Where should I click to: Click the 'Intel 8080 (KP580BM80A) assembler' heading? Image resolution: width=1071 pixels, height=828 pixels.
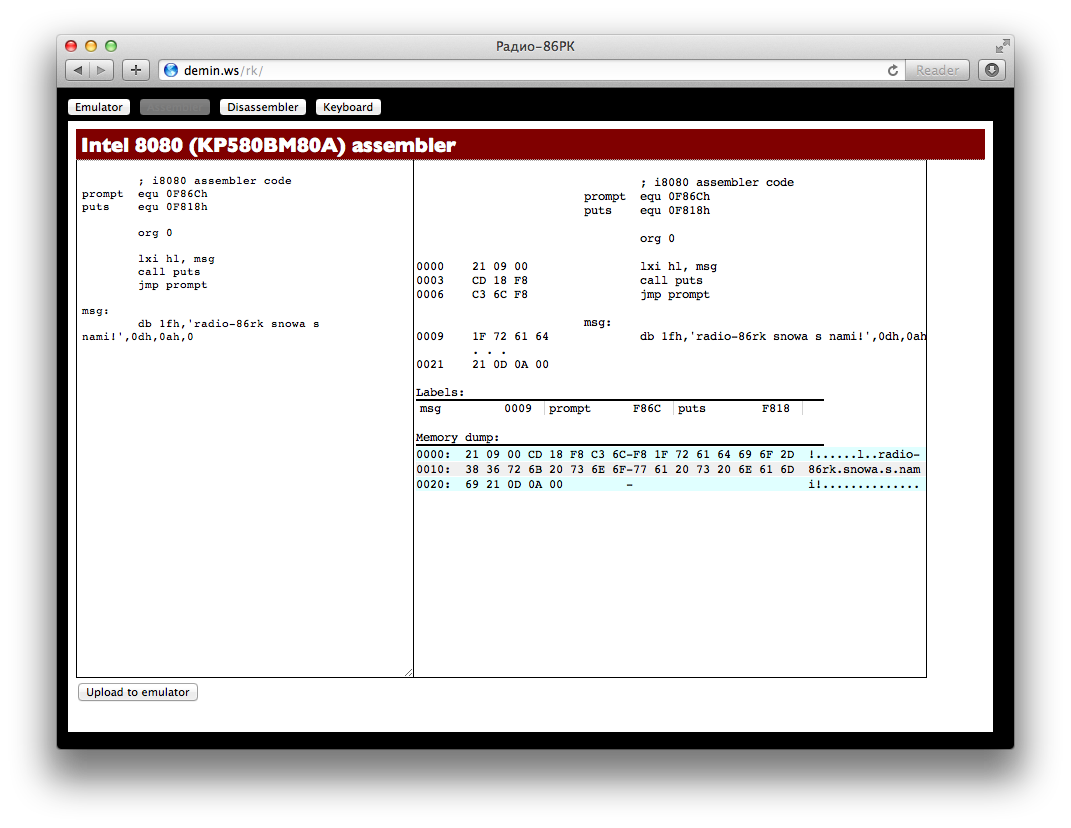click(x=268, y=145)
